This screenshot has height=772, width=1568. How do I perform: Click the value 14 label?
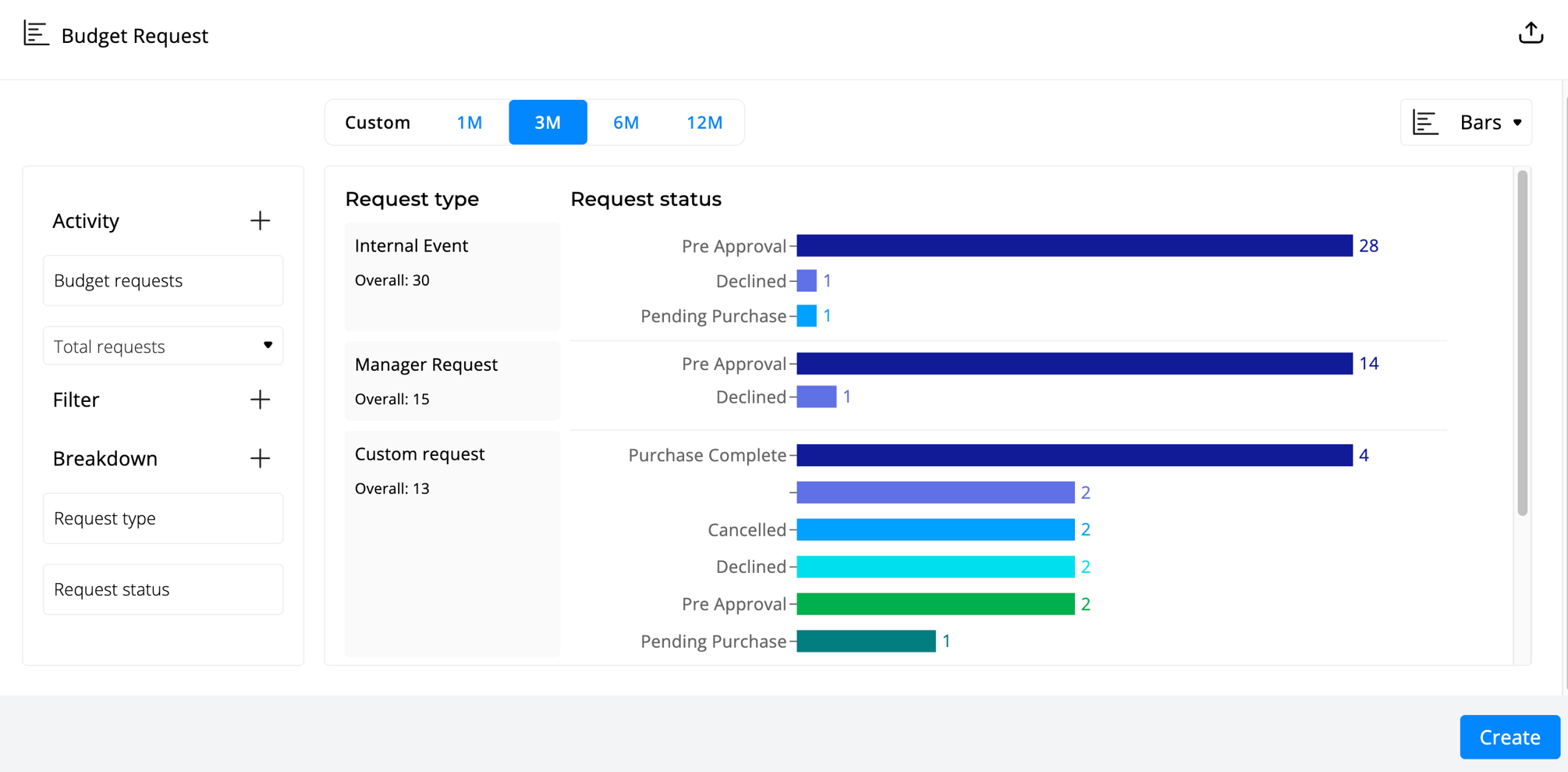tap(1369, 363)
